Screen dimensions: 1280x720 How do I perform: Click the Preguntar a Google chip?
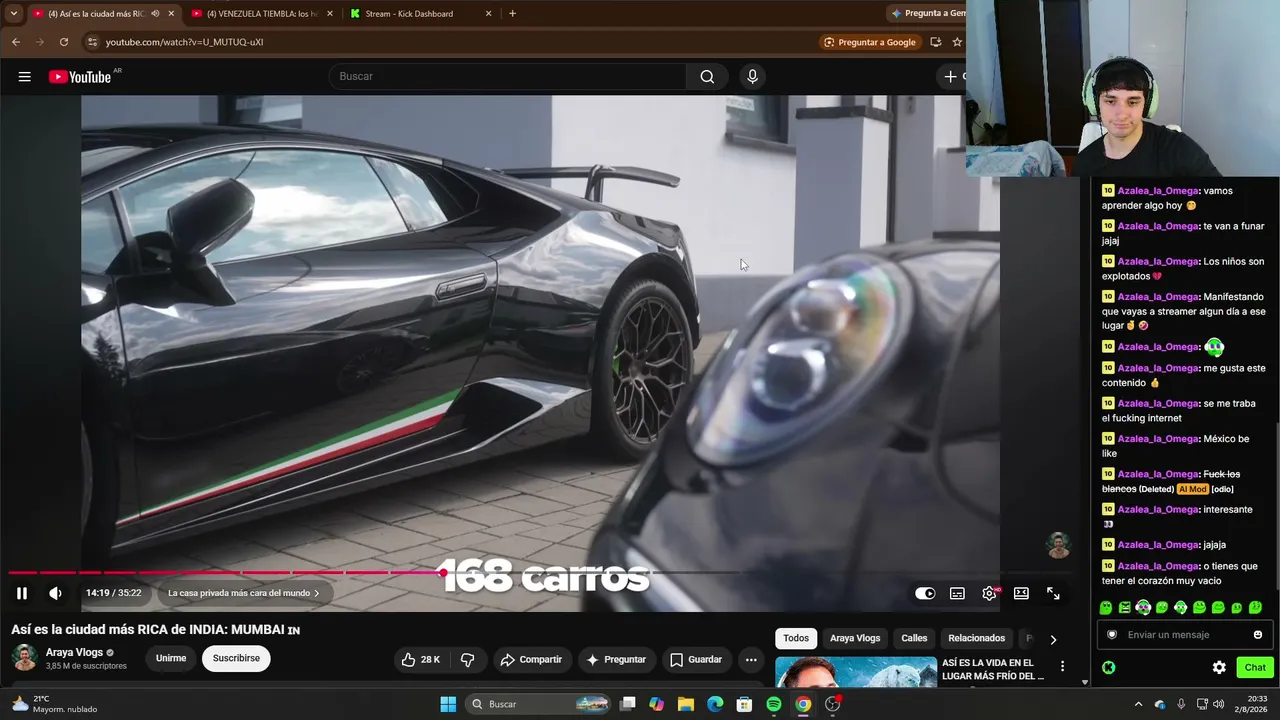tap(869, 42)
